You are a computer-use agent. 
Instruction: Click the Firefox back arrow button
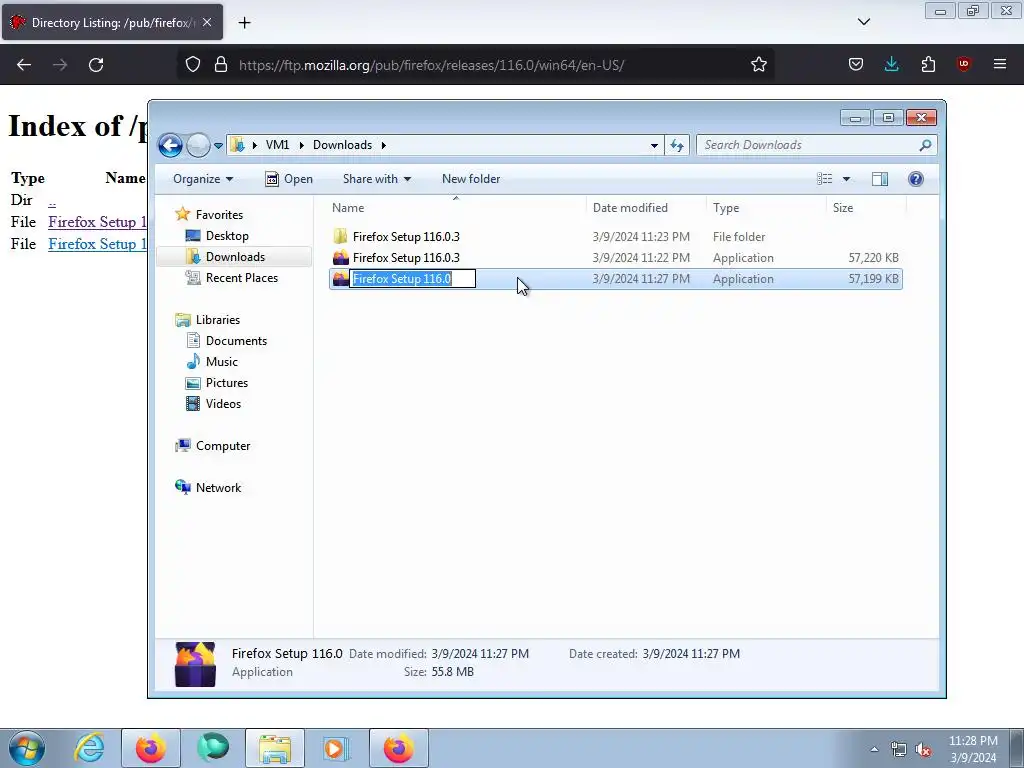pos(24,65)
